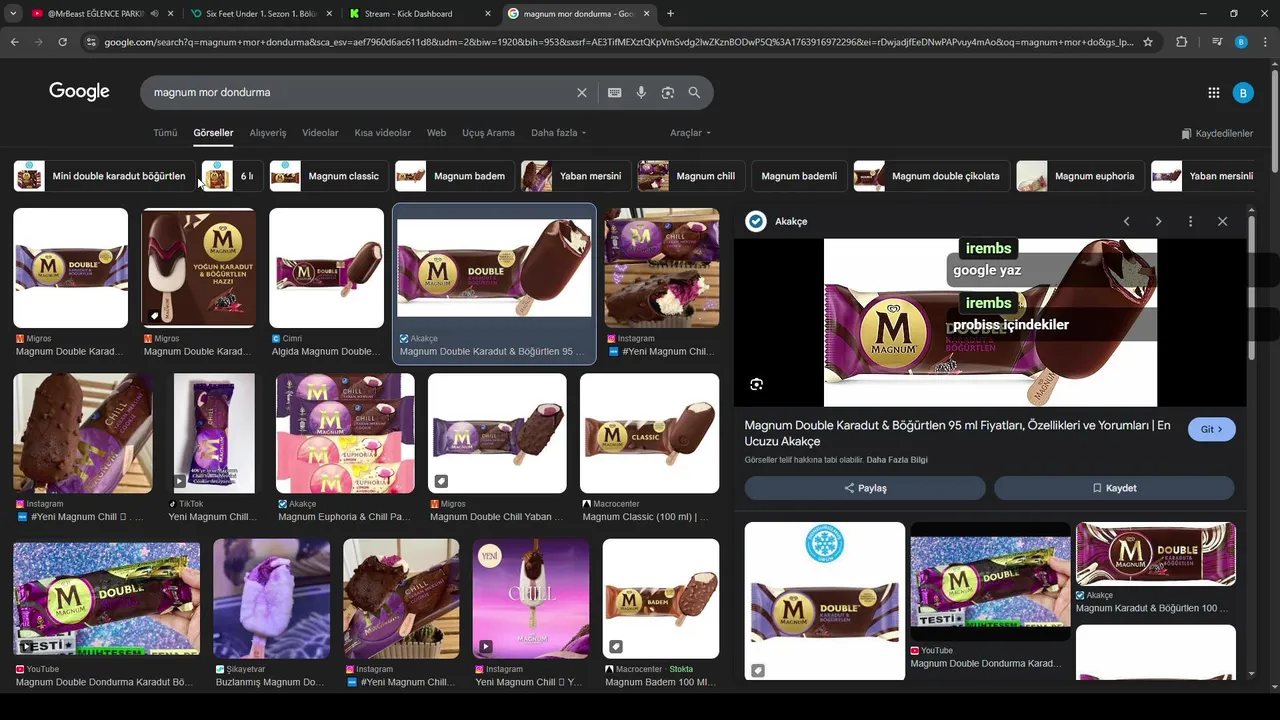Select the Magnum bademli filter chip
1280x720 pixels.
pyautogui.click(x=799, y=176)
